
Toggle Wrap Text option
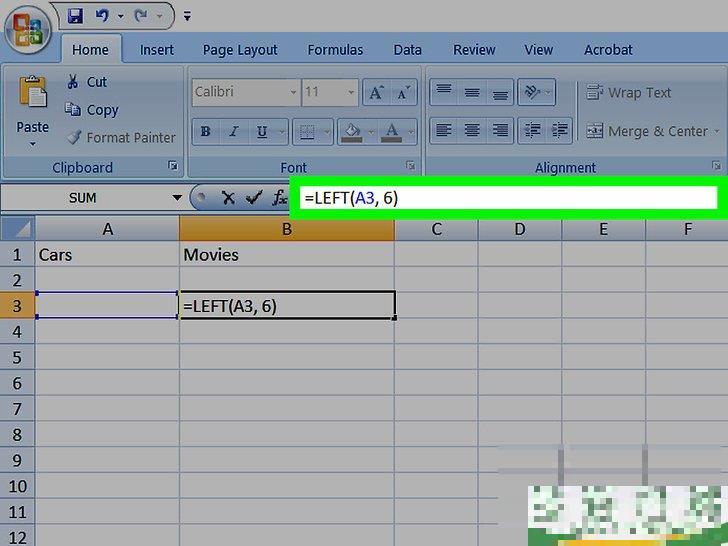click(x=629, y=93)
